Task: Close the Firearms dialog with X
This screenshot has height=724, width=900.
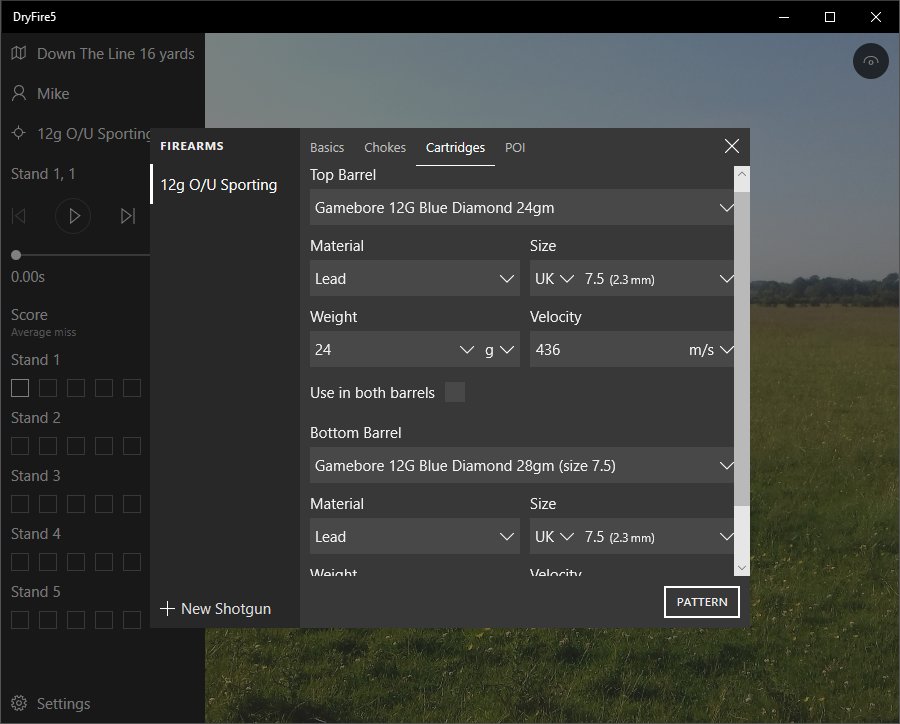Action: point(732,146)
